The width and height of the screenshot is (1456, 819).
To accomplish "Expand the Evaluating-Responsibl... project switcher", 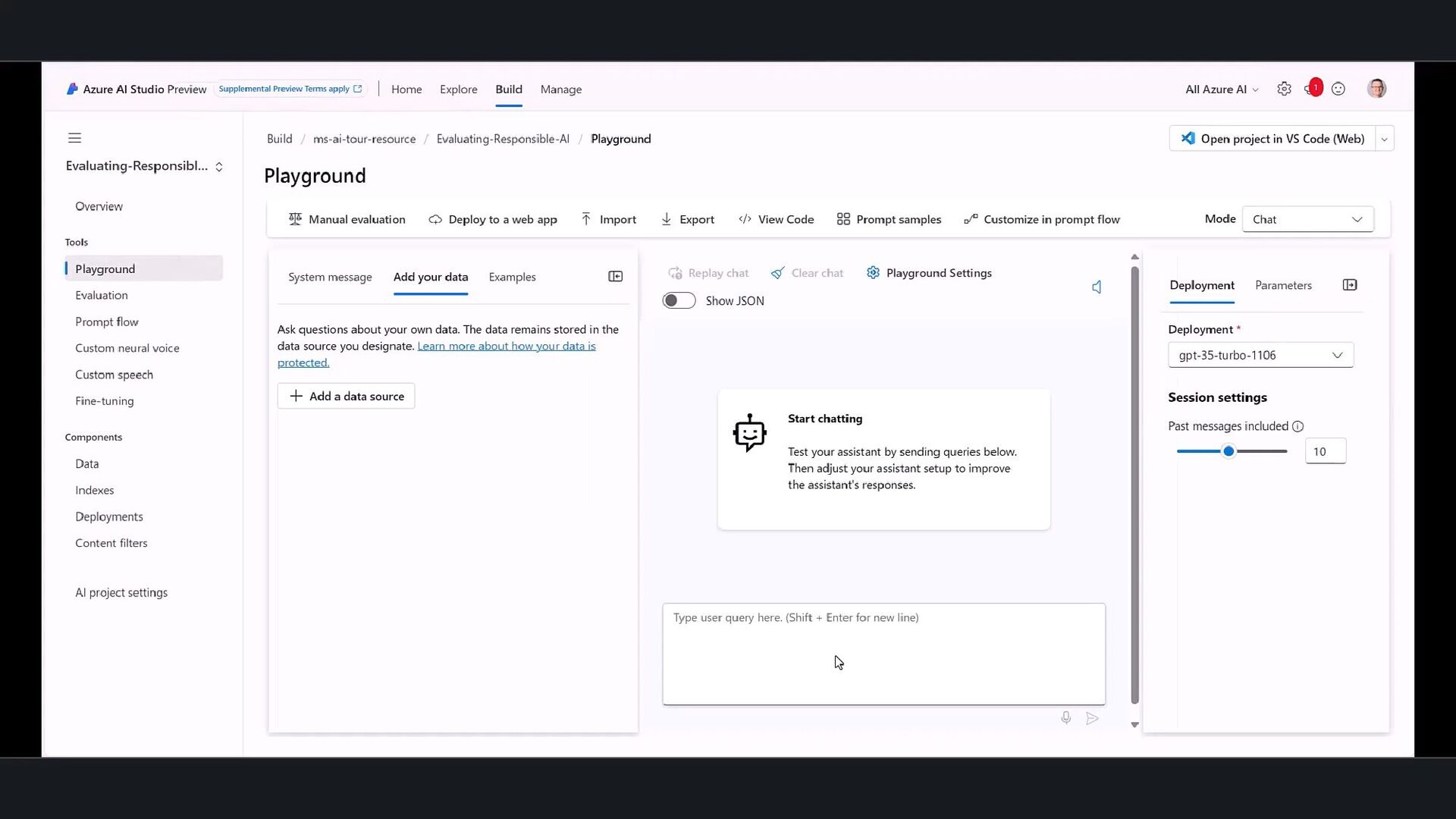I will (144, 166).
